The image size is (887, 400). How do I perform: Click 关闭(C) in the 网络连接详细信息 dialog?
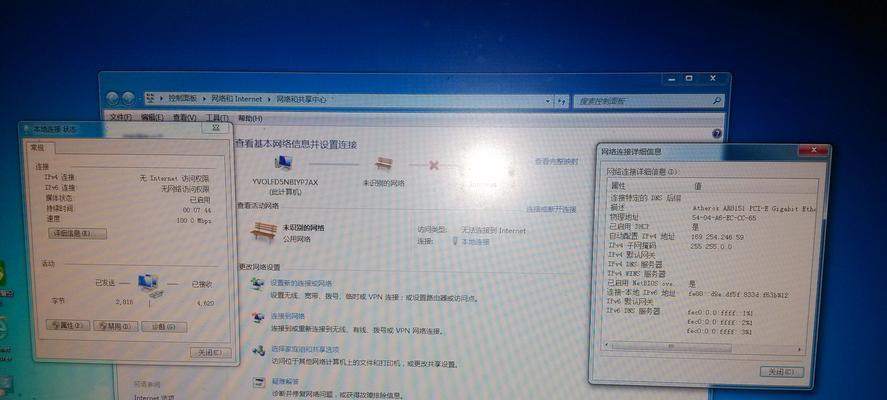coord(782,372)
